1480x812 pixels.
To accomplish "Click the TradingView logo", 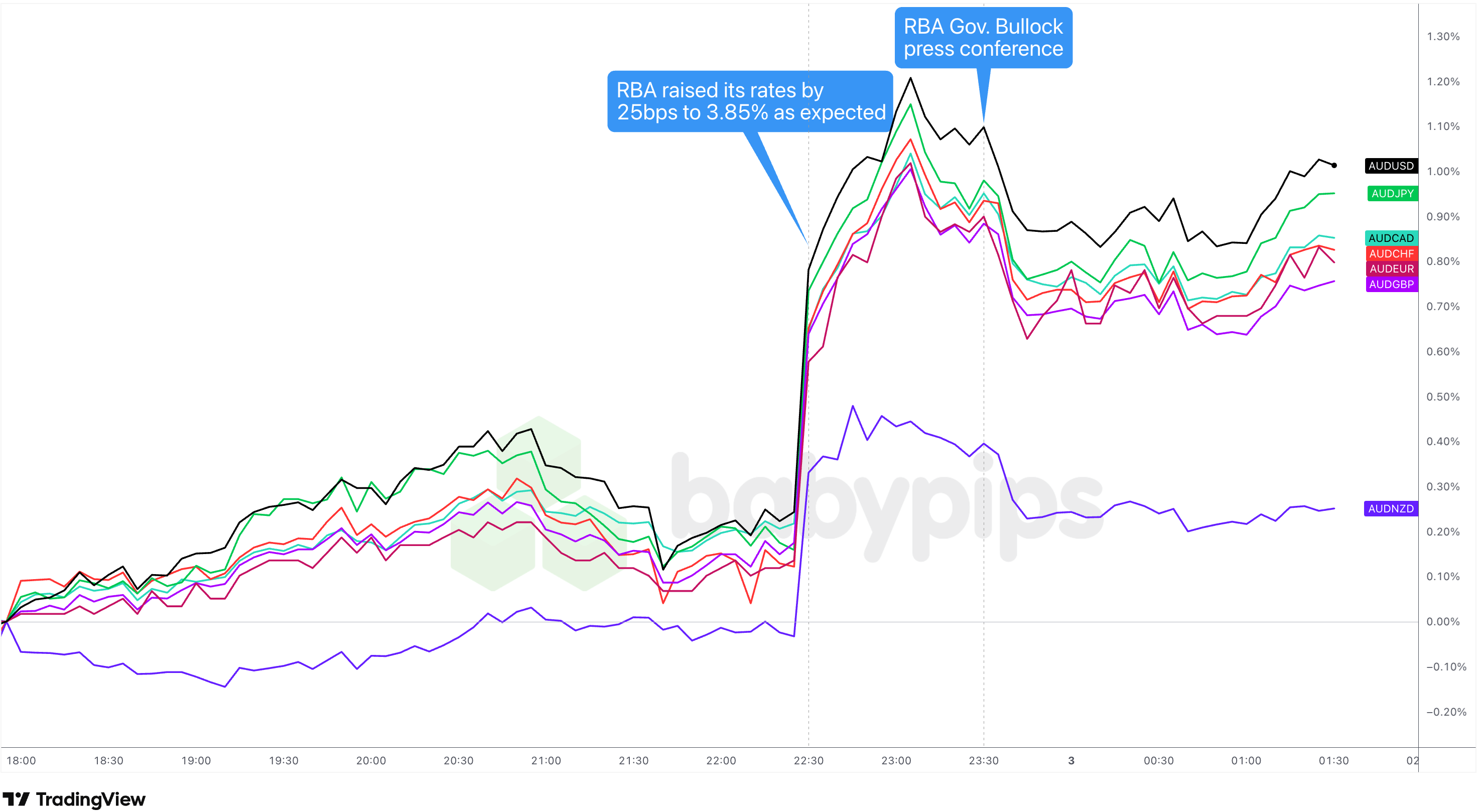I will 74,799.
